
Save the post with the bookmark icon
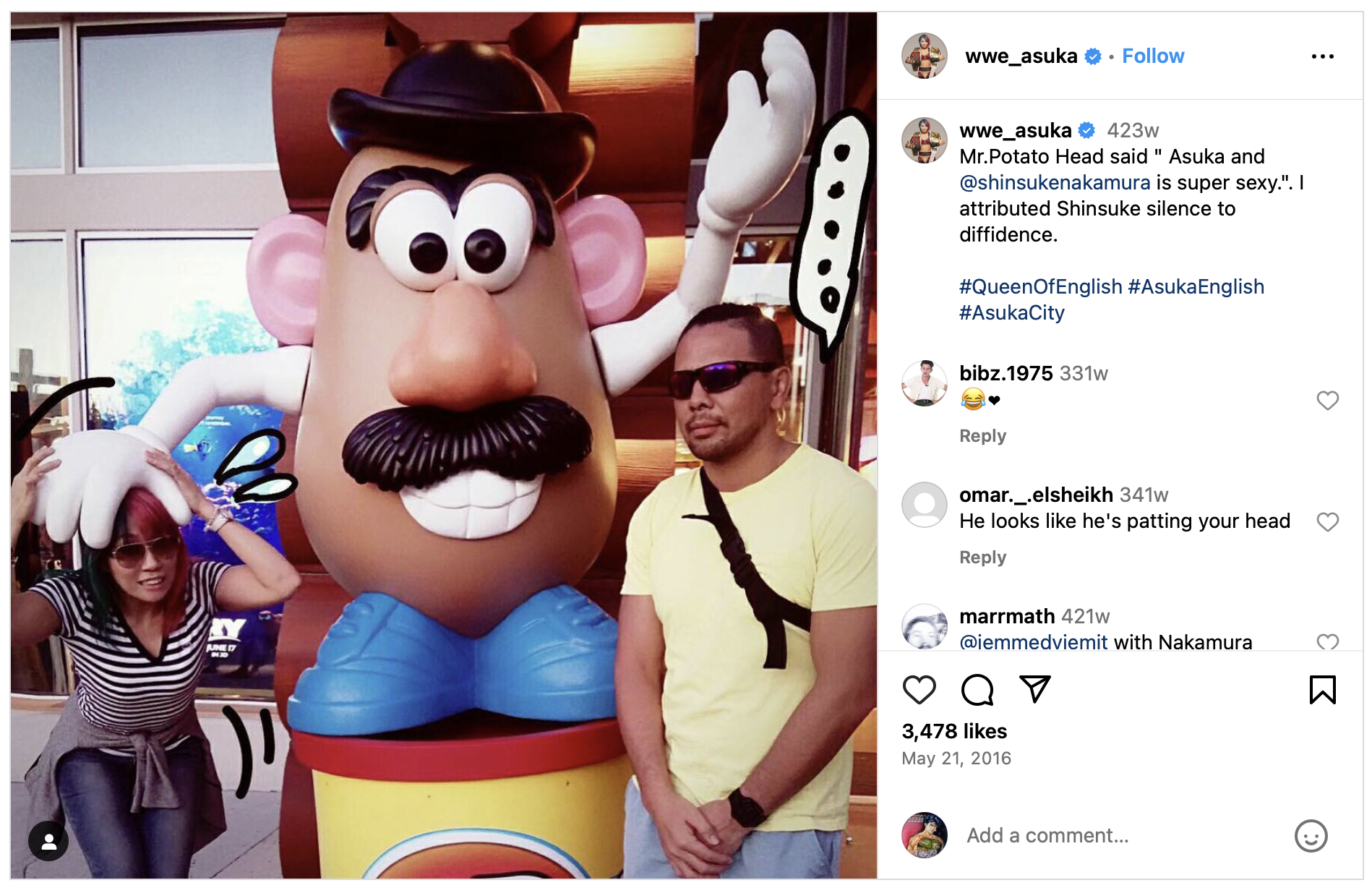click(x=1323, y=690)
